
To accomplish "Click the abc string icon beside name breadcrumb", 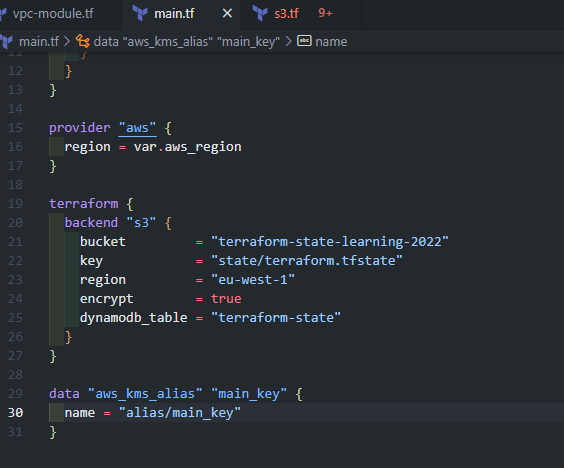I will click(x=304, y=41).
